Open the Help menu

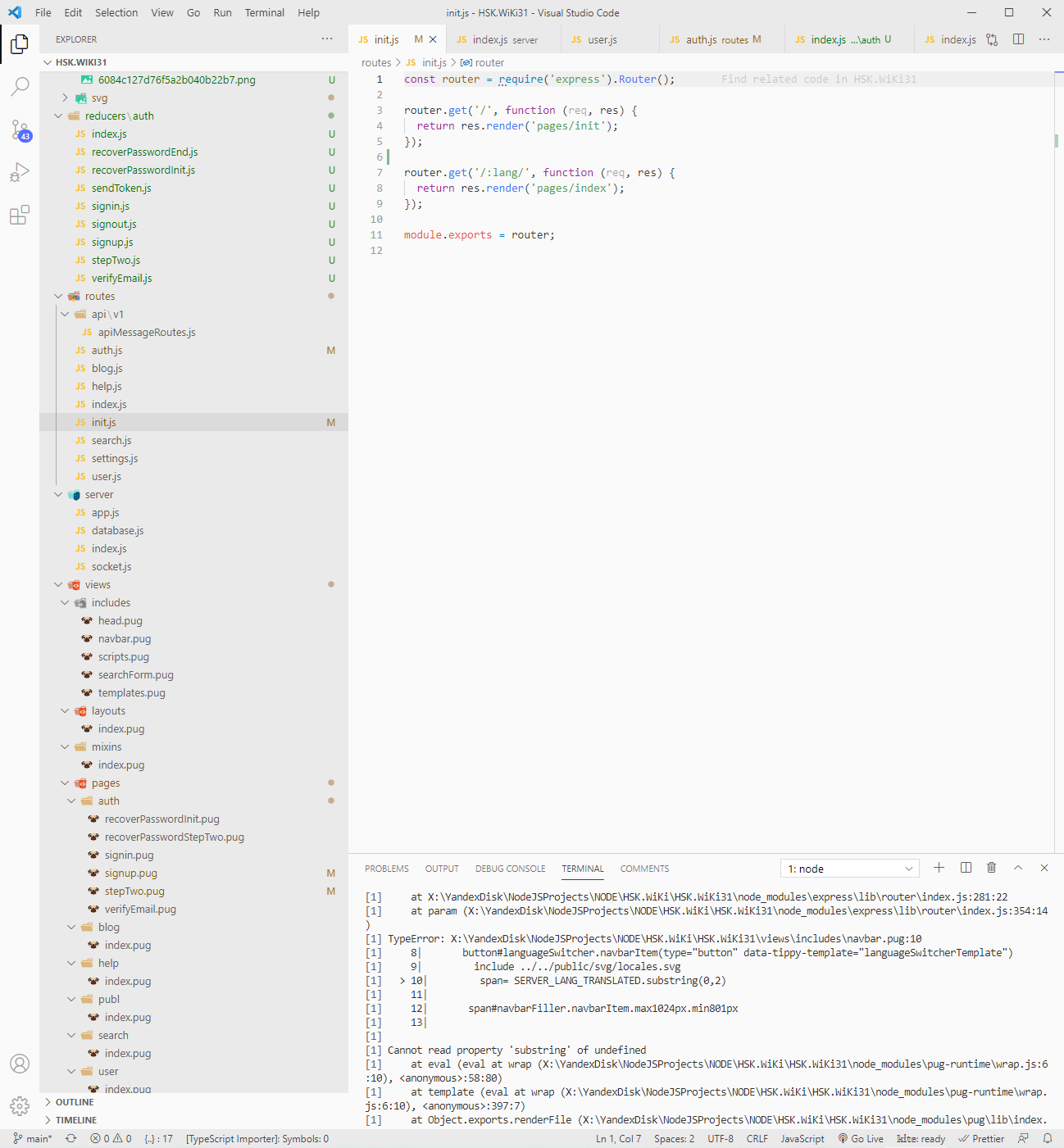(x=309, y=12)
